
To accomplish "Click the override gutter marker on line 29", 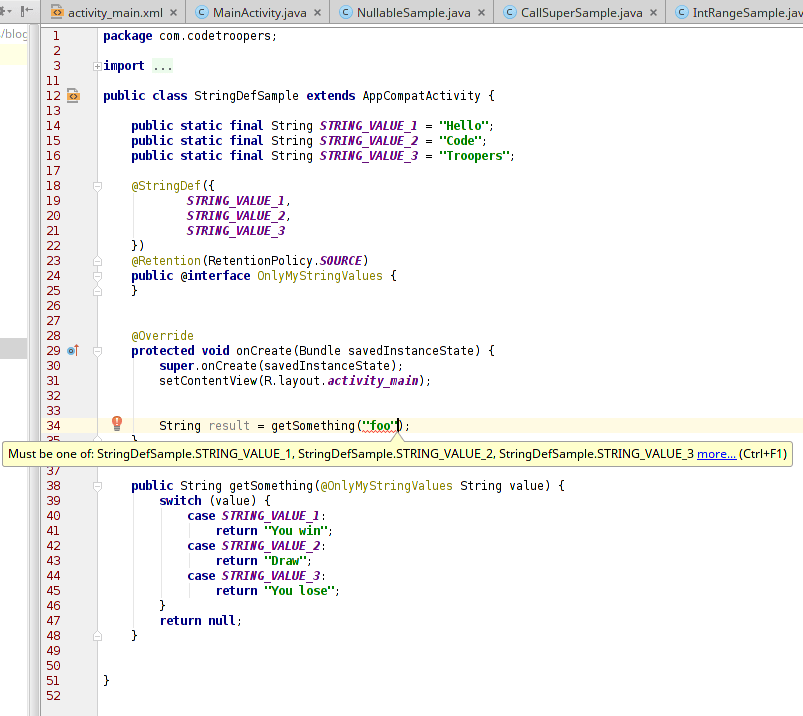I will 72,351.
